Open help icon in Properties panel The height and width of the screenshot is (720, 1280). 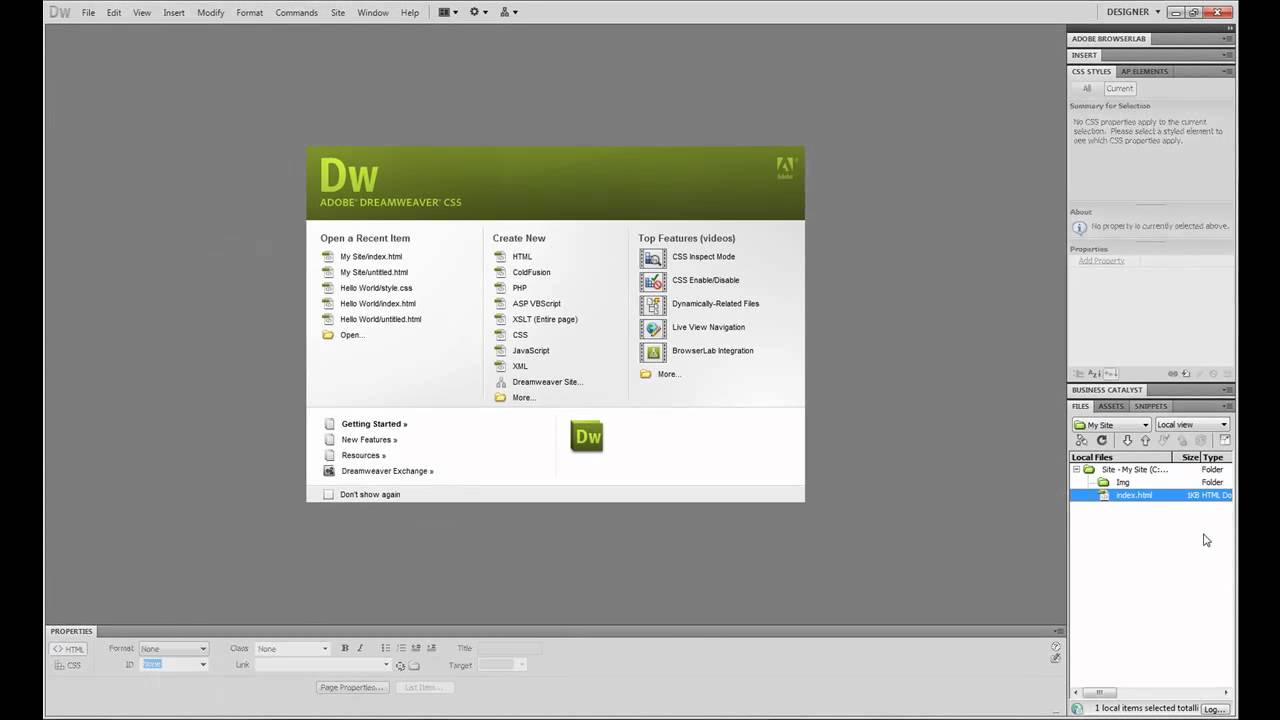pyautogui.click(x=1056, y=646)
